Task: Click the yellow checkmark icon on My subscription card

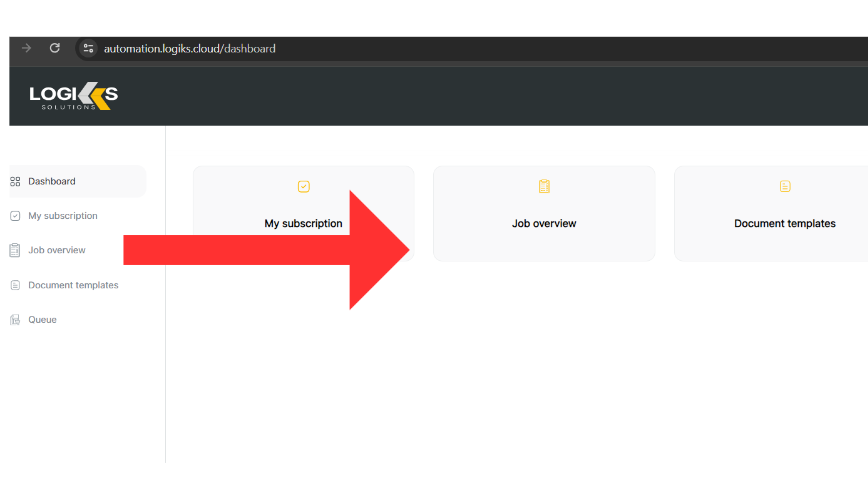Action: point(304,186)
